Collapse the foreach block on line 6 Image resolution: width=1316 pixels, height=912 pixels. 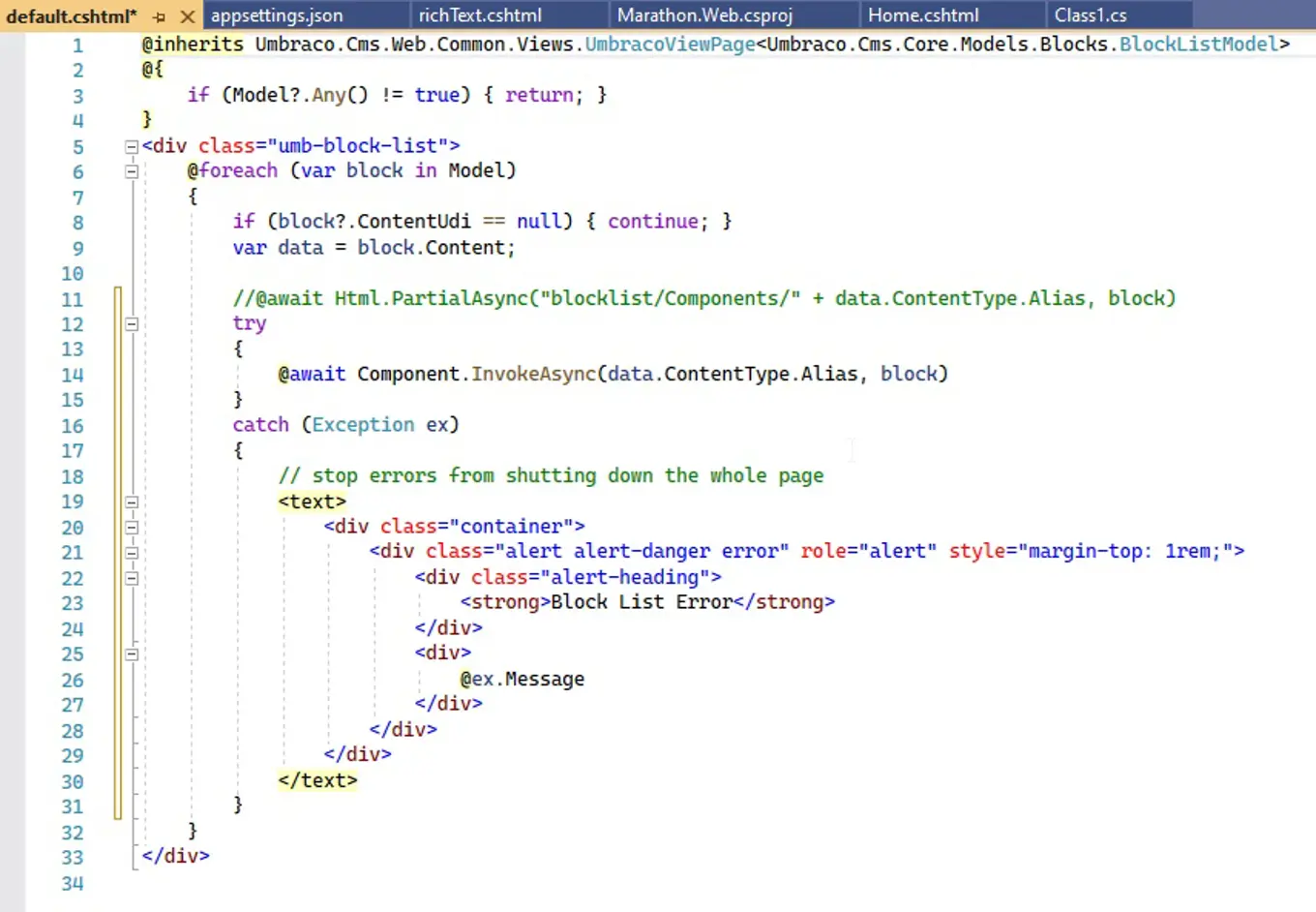(132, 172)
